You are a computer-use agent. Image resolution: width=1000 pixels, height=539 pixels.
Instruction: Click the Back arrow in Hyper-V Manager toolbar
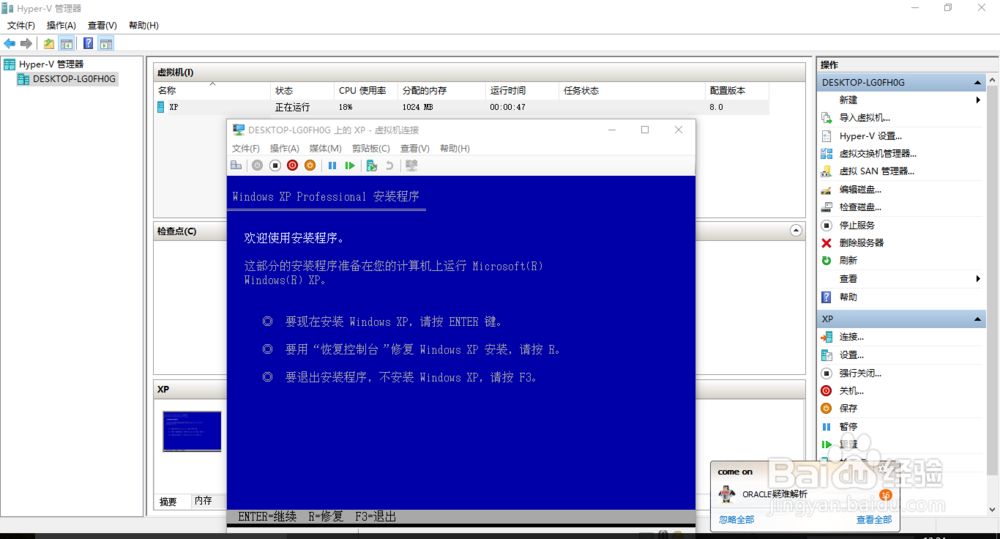(10, 43)
